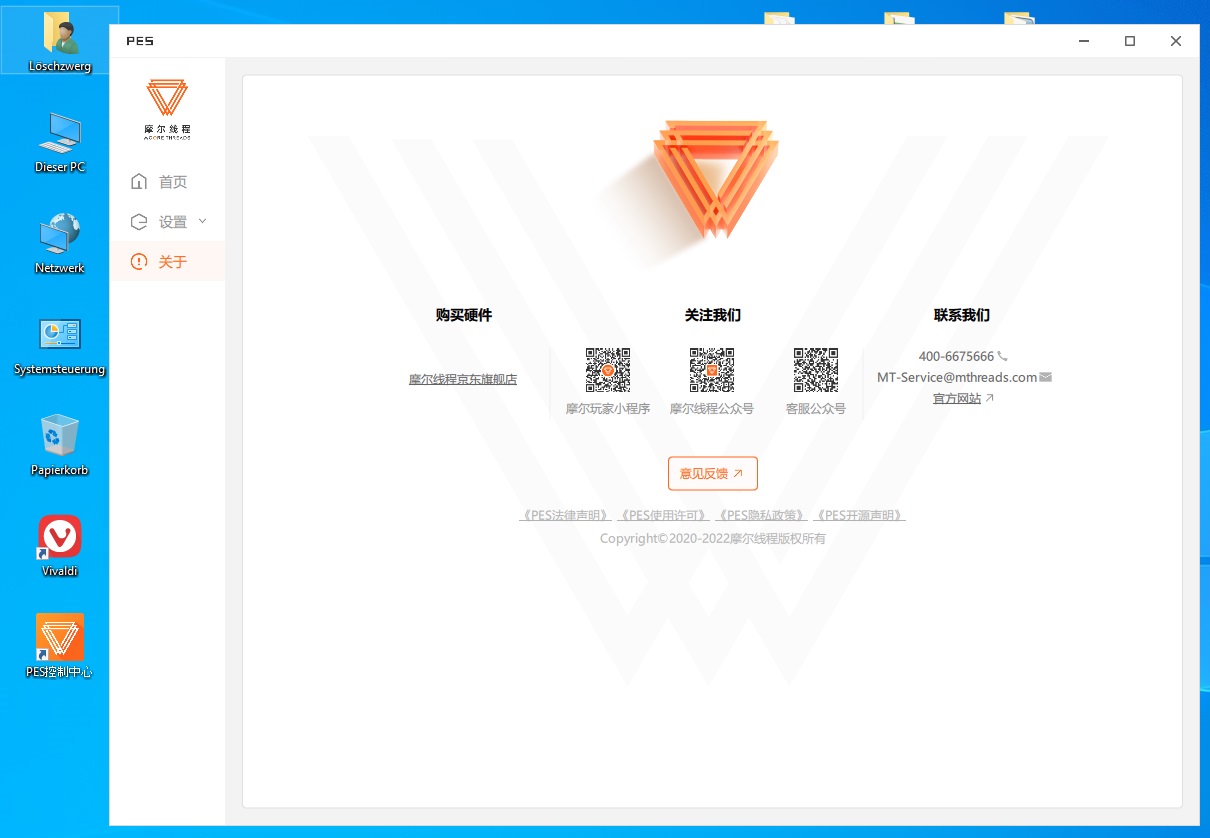Click the large orange triangle logo

click(x=714, y=178)
